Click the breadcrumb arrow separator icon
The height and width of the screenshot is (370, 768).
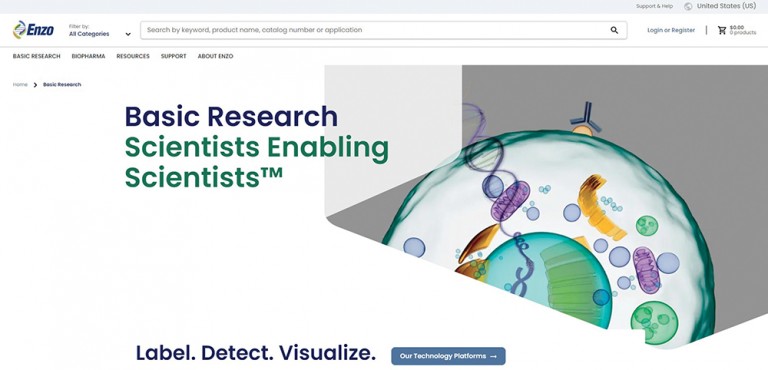[x=35, y=85]
